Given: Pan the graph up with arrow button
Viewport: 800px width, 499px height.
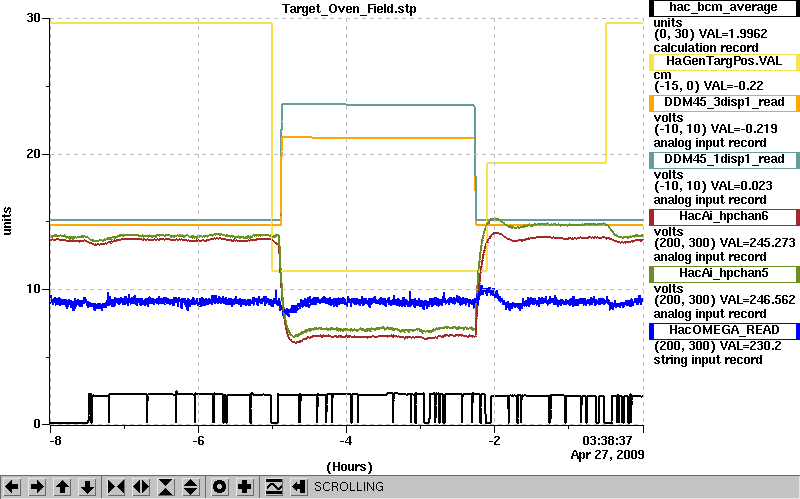Looking at the screenshot, I should (62, 487).
